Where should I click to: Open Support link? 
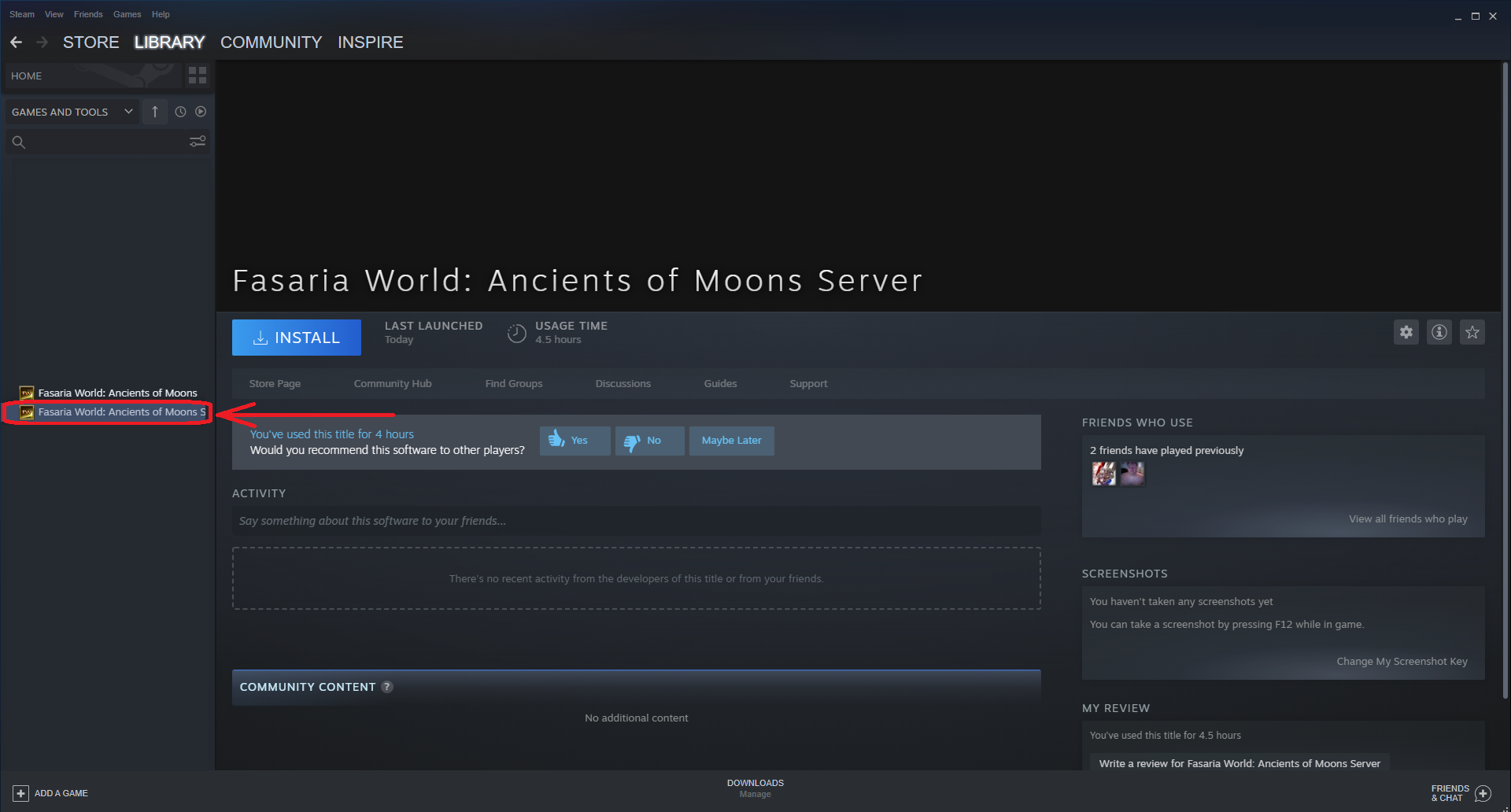point(808,384)
